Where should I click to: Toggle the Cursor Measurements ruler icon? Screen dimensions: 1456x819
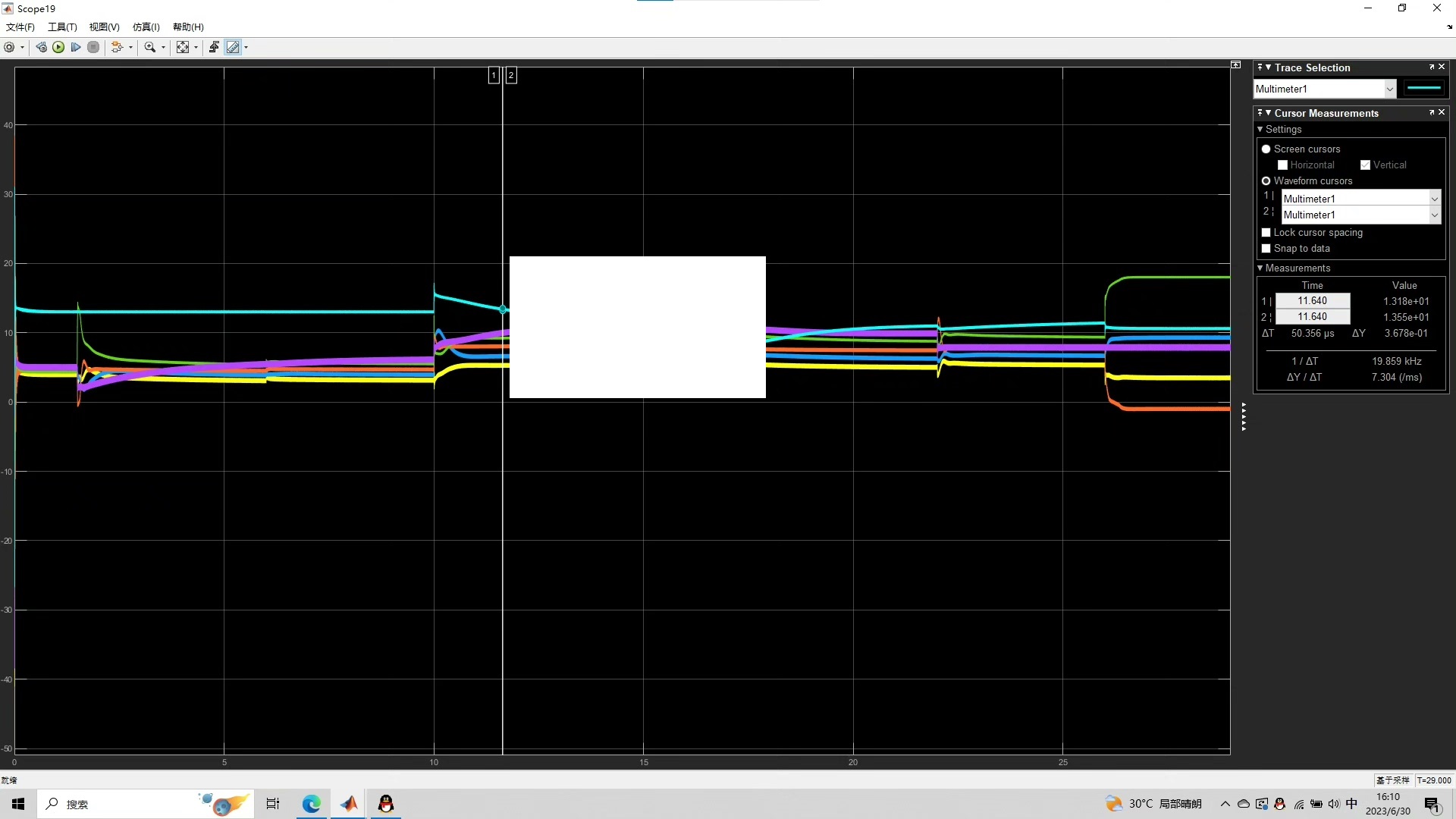click(x=234, y=47)
